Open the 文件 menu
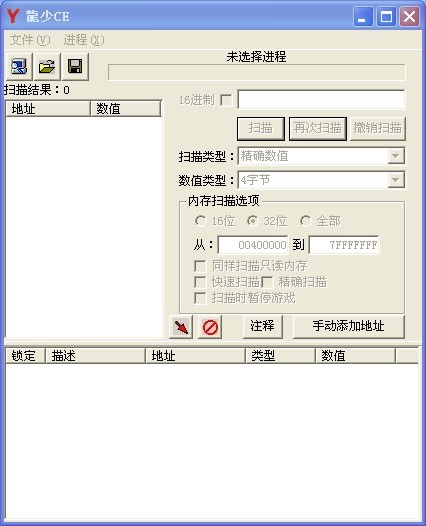The width and height of the screenshot is (426, 526). click(x=30, y=40)
